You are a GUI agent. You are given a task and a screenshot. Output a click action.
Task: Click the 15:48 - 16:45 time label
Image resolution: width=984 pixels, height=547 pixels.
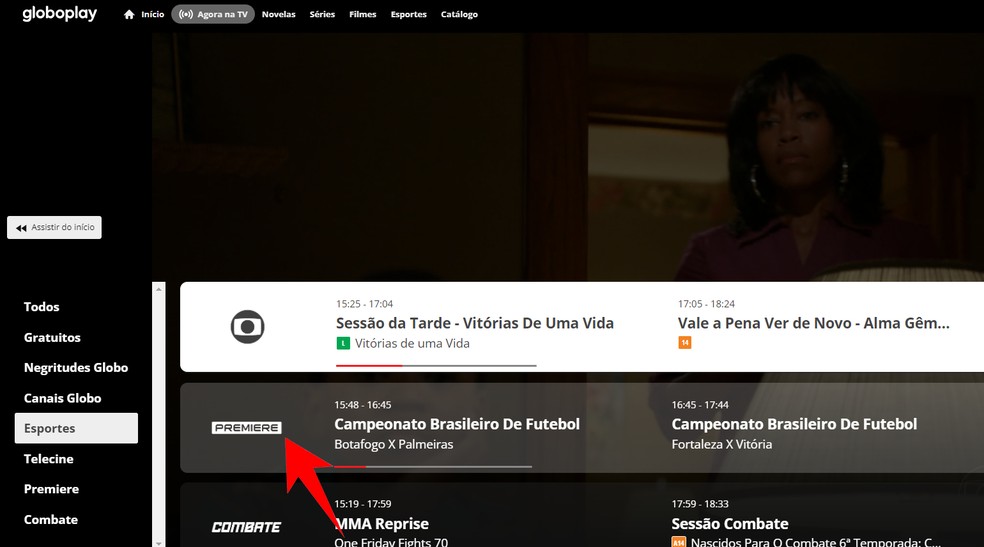click(363, 405)
